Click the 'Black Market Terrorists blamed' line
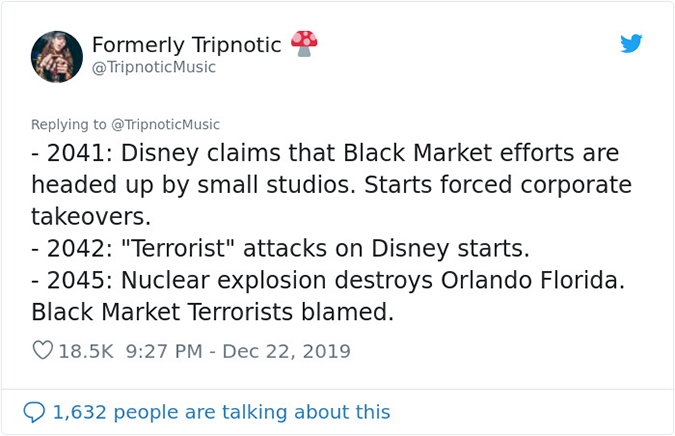Image resolution: width=675 pixels, height=436 pixels. coord(212,313)
